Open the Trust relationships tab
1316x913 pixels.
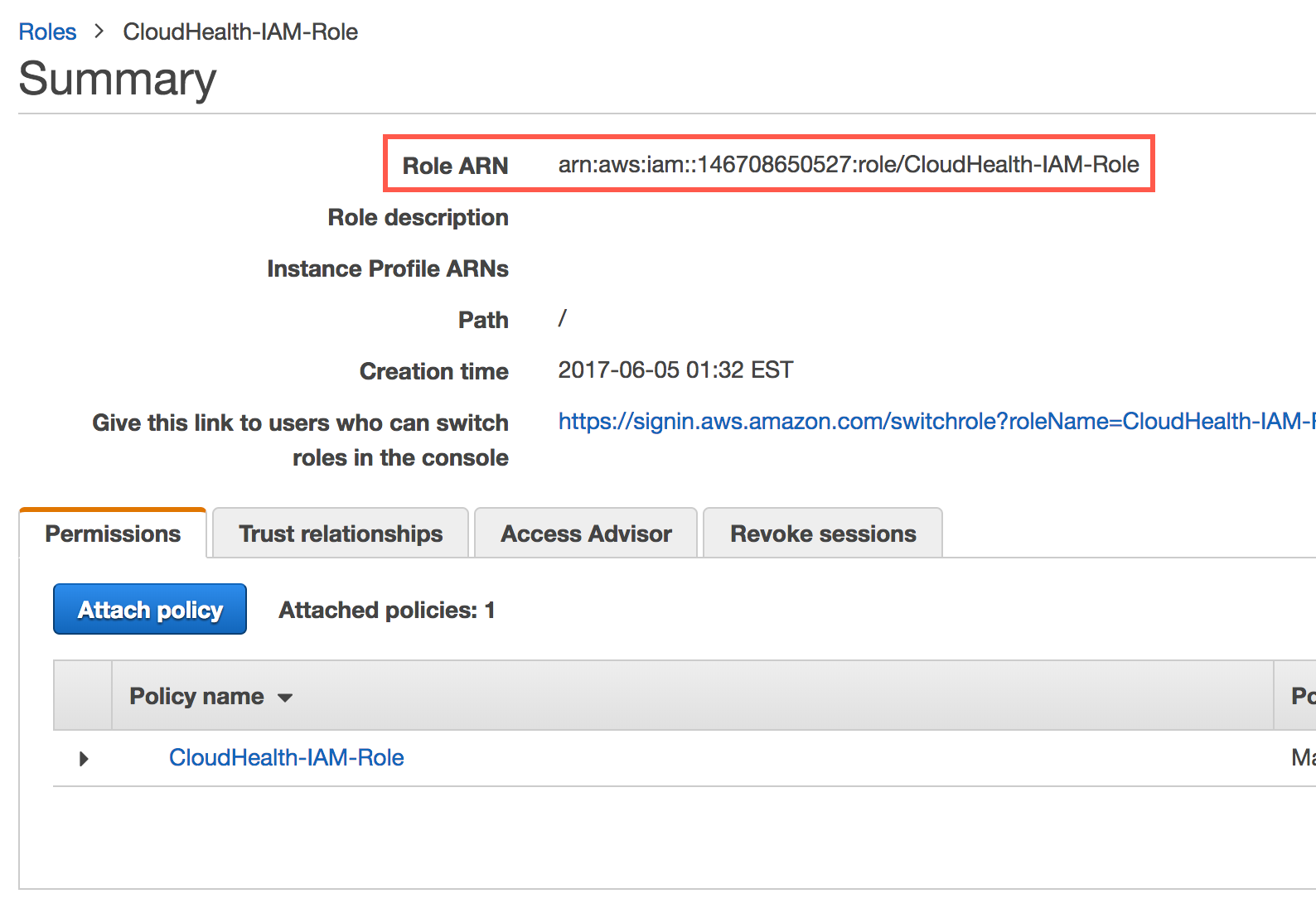[341, 534]
